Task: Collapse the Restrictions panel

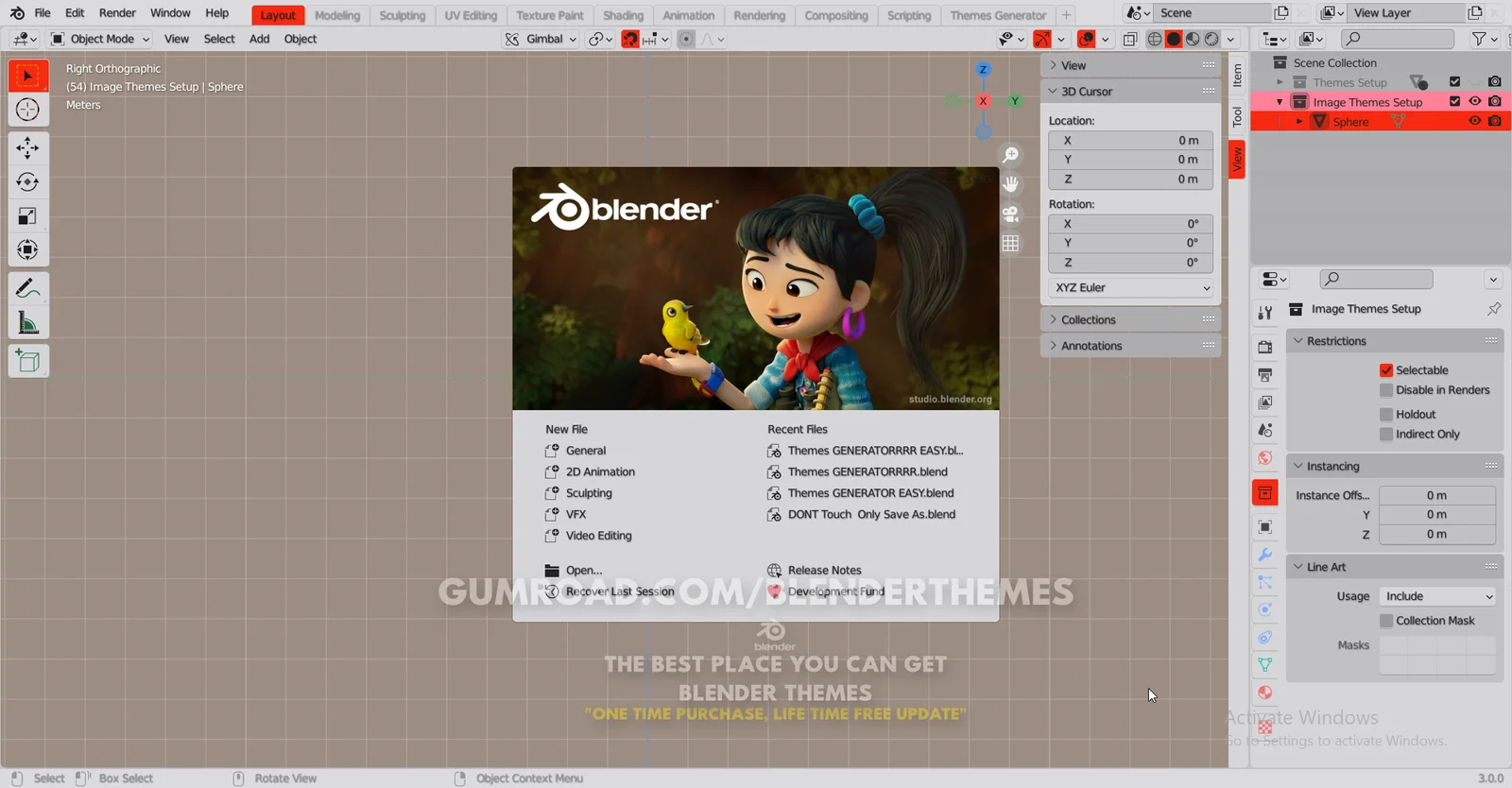Action: [x=1395, y=341]
